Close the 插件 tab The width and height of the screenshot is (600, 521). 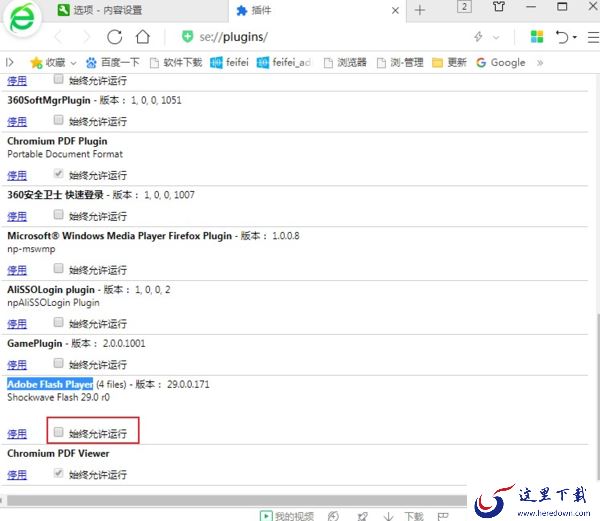[395, 11]
